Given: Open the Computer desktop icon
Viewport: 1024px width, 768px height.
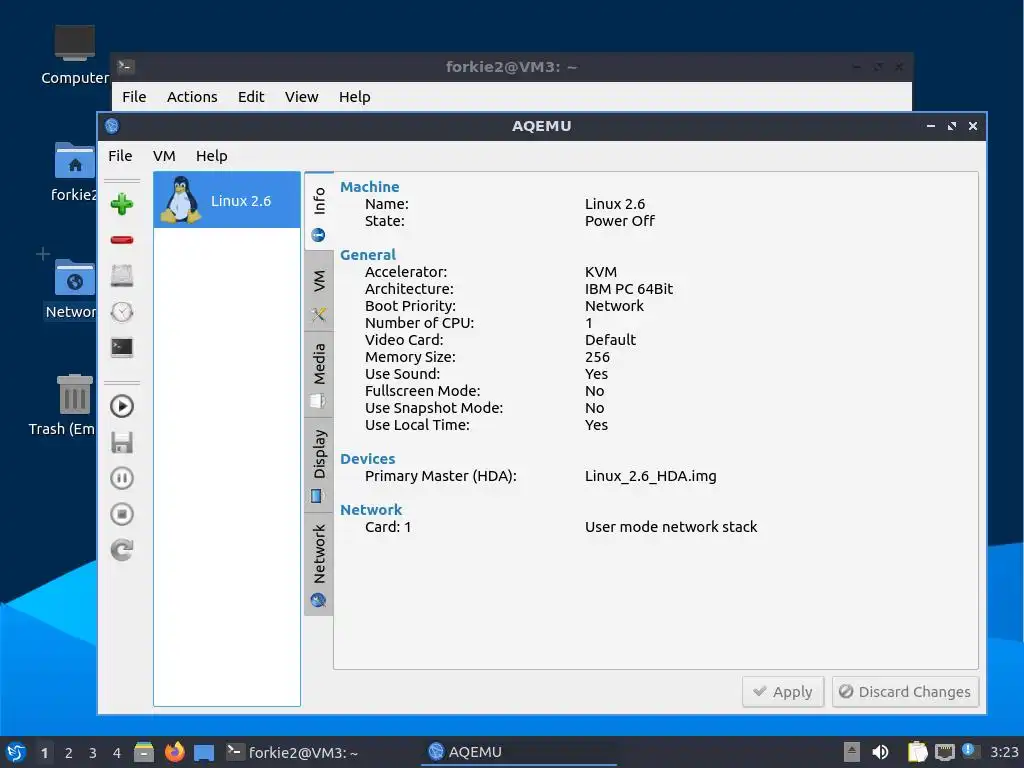Looking at the screenshot, I should [74, 55].
